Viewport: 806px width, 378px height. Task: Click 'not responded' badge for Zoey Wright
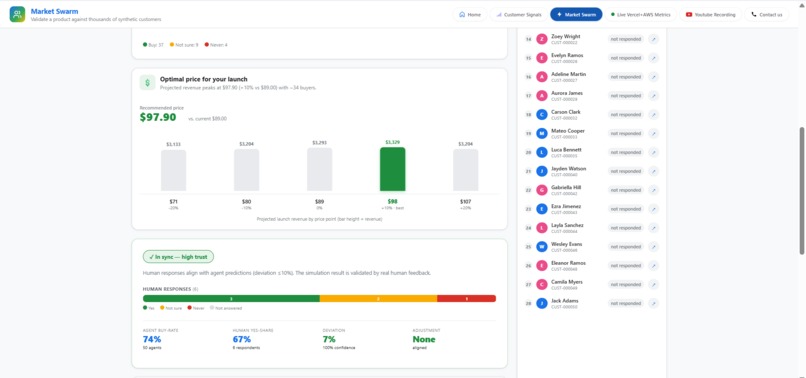(626, 39)
